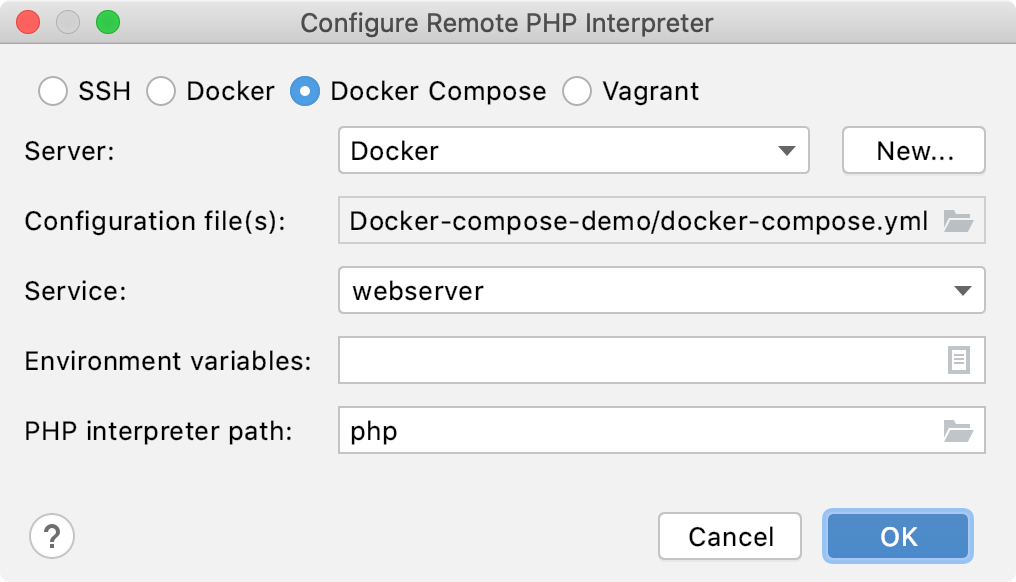The width and height of the screenshot is (1016, 582).
Task: Choose the Vagrant connection type
Action: tap(576, 91)
